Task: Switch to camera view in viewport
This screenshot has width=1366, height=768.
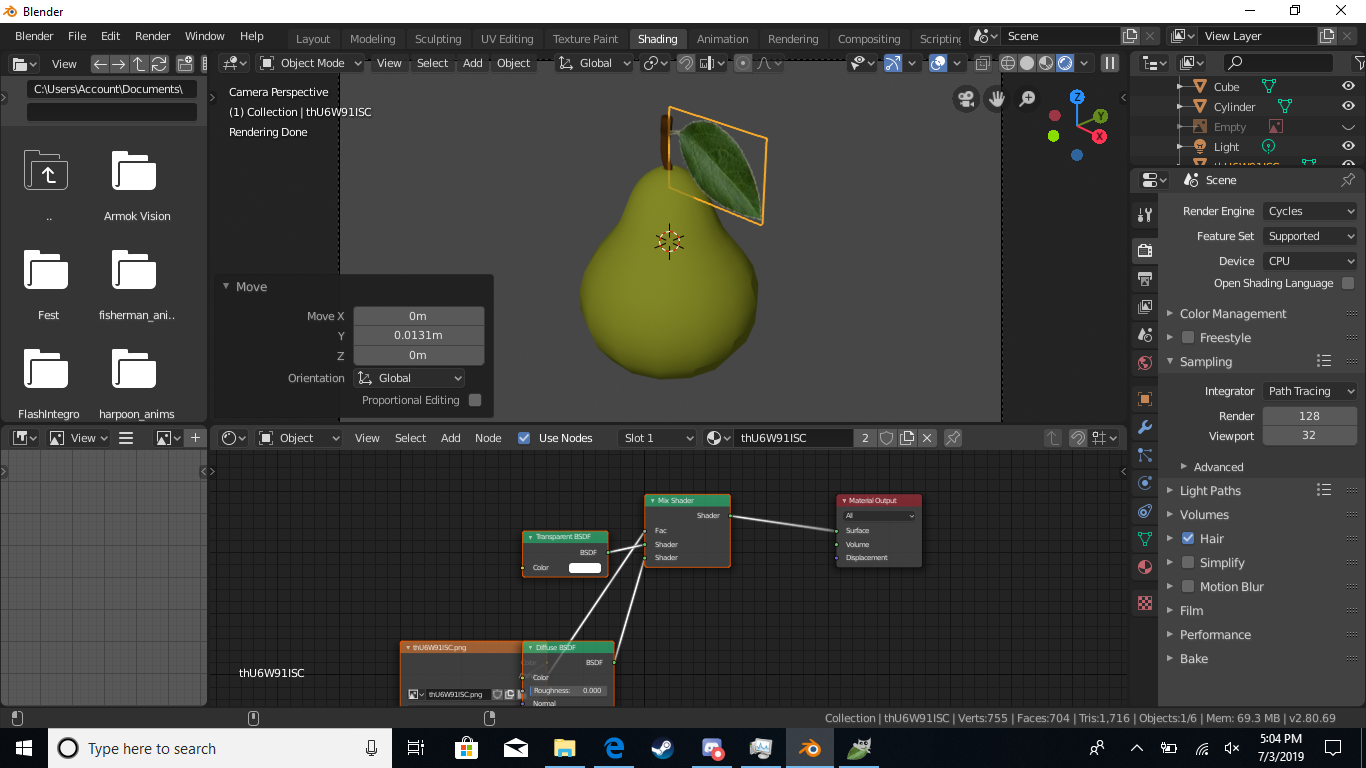Action: 966,98
